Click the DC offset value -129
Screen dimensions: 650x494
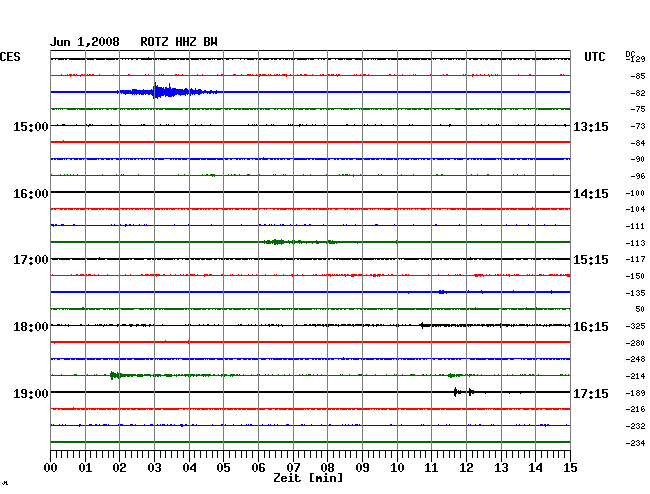pos(636,59)
